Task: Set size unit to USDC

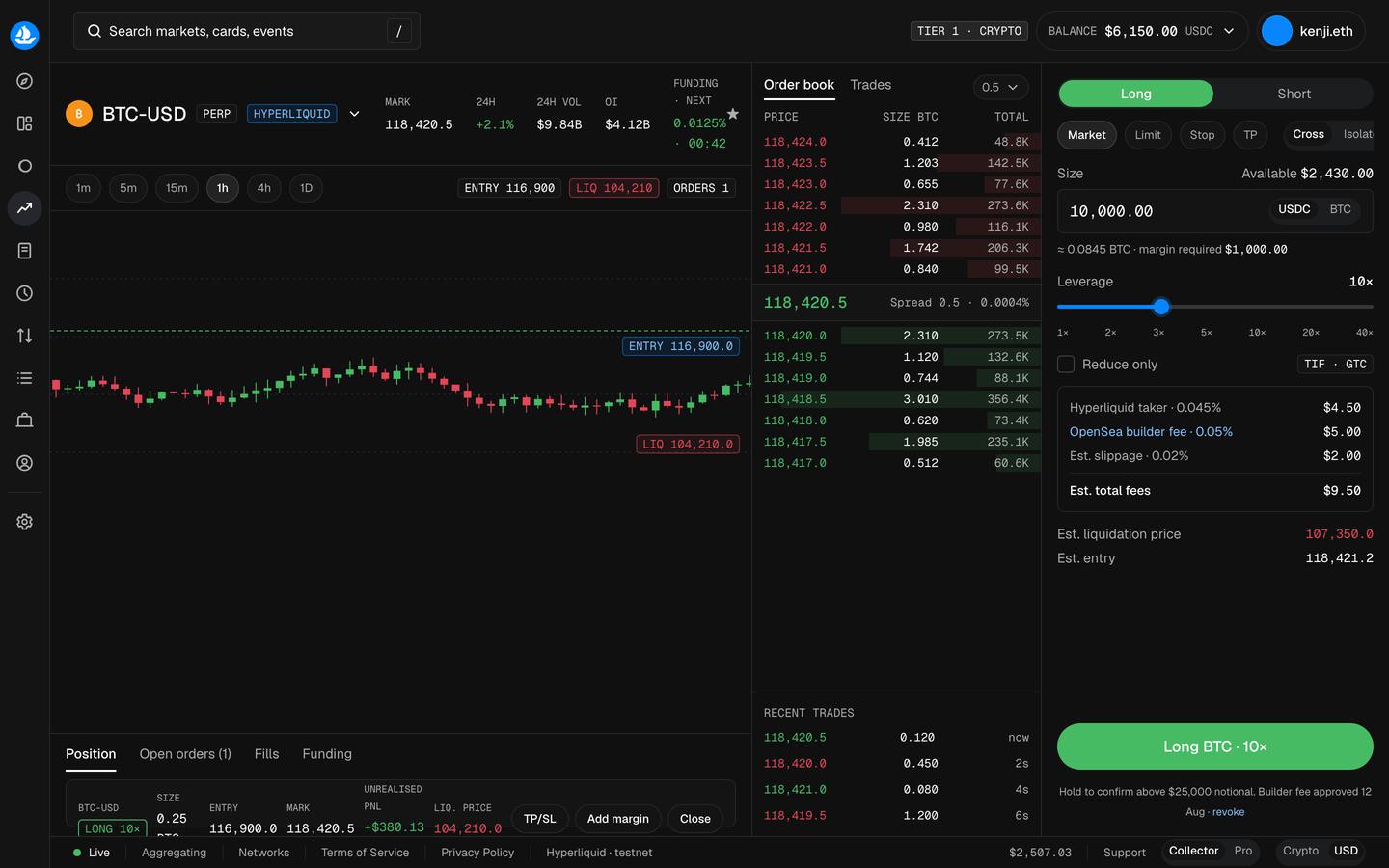Action: 1294,209
